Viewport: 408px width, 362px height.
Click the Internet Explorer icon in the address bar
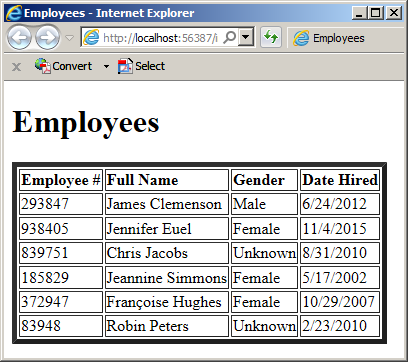tap(91, 37)
